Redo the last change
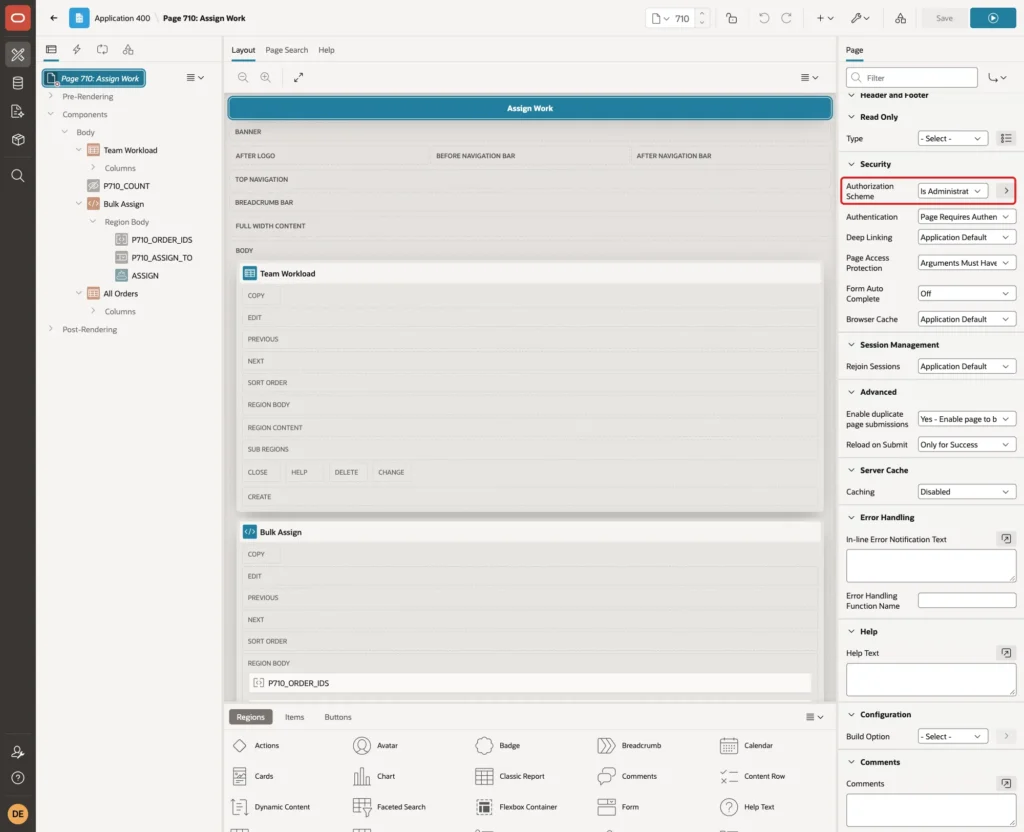The image size is (1024, 832). [786, 18]
